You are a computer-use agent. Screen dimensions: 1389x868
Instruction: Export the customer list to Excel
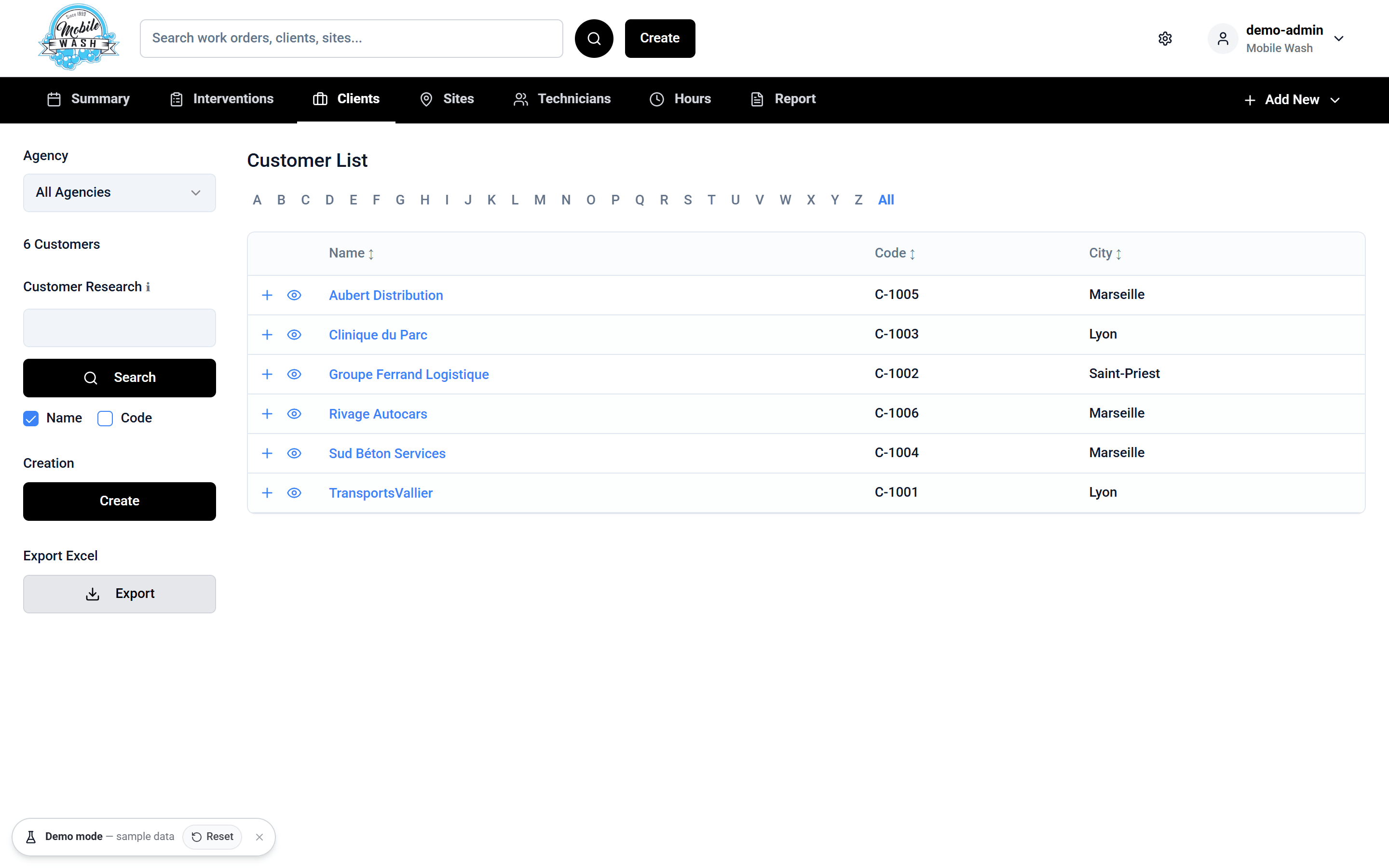click(x=120, y=594)
